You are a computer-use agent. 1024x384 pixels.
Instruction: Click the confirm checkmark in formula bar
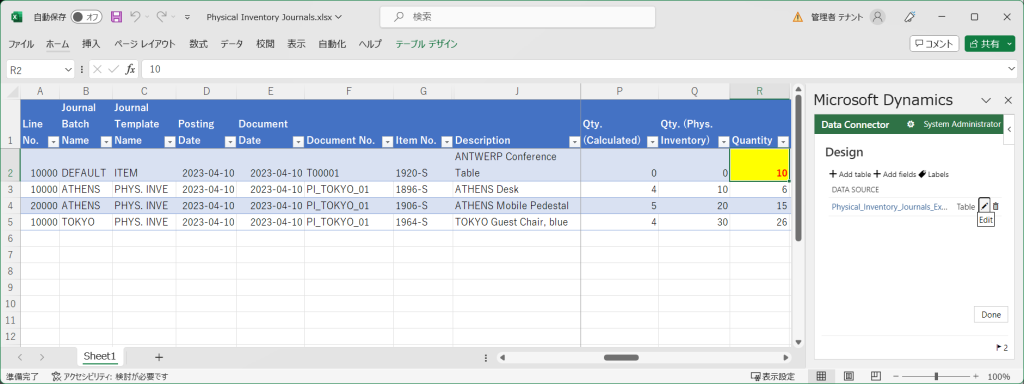[114, 69]
